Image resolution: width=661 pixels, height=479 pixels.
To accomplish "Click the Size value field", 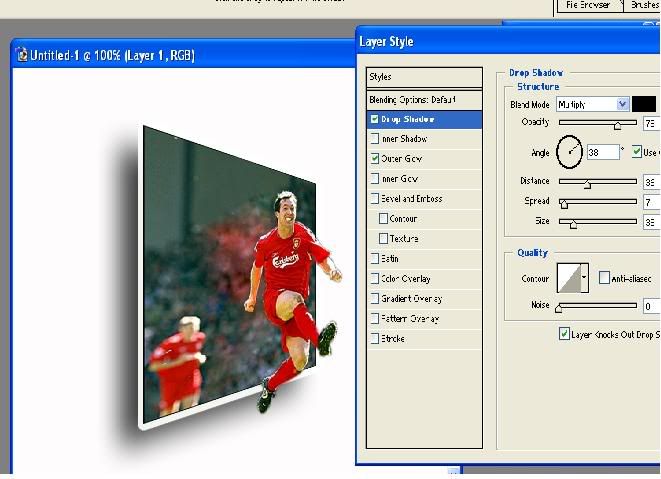I will [x=652, y=222].
